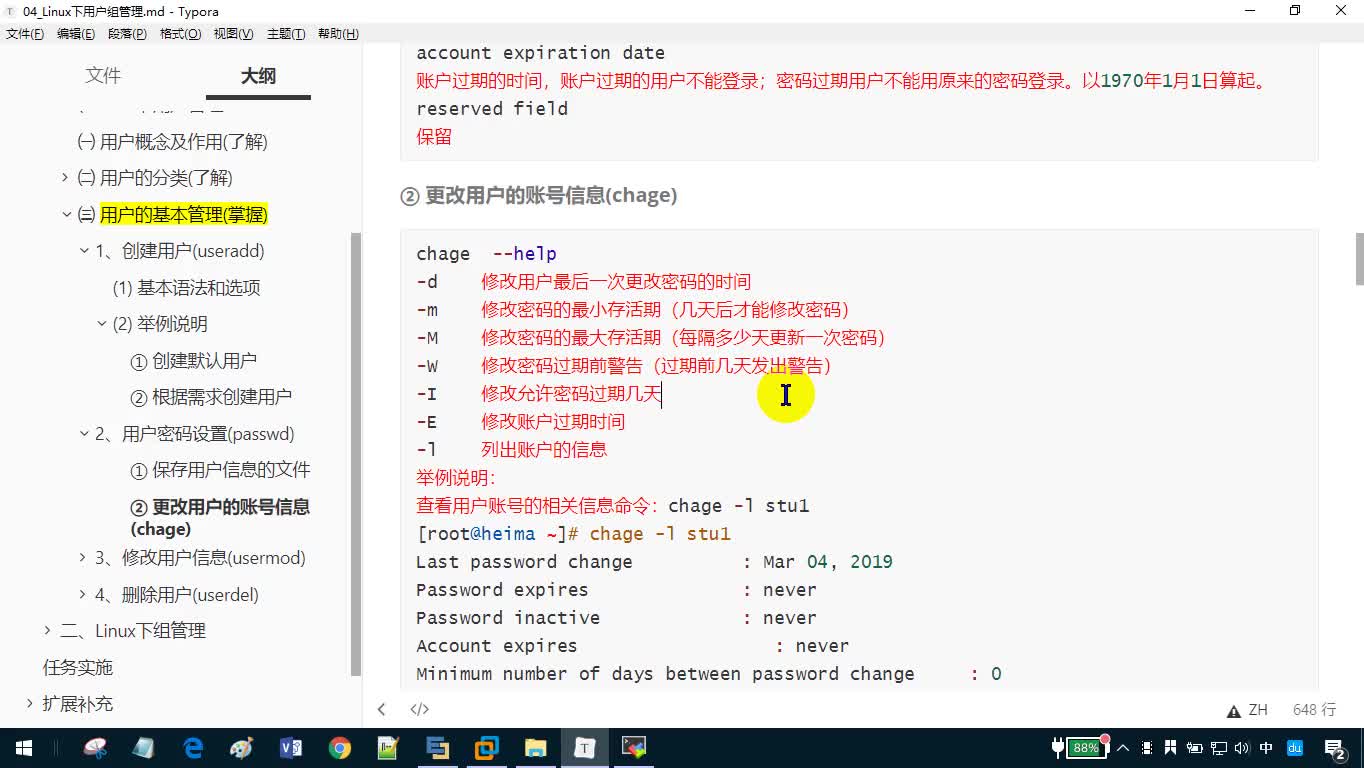Open the green notepad taskbar app

389,747
